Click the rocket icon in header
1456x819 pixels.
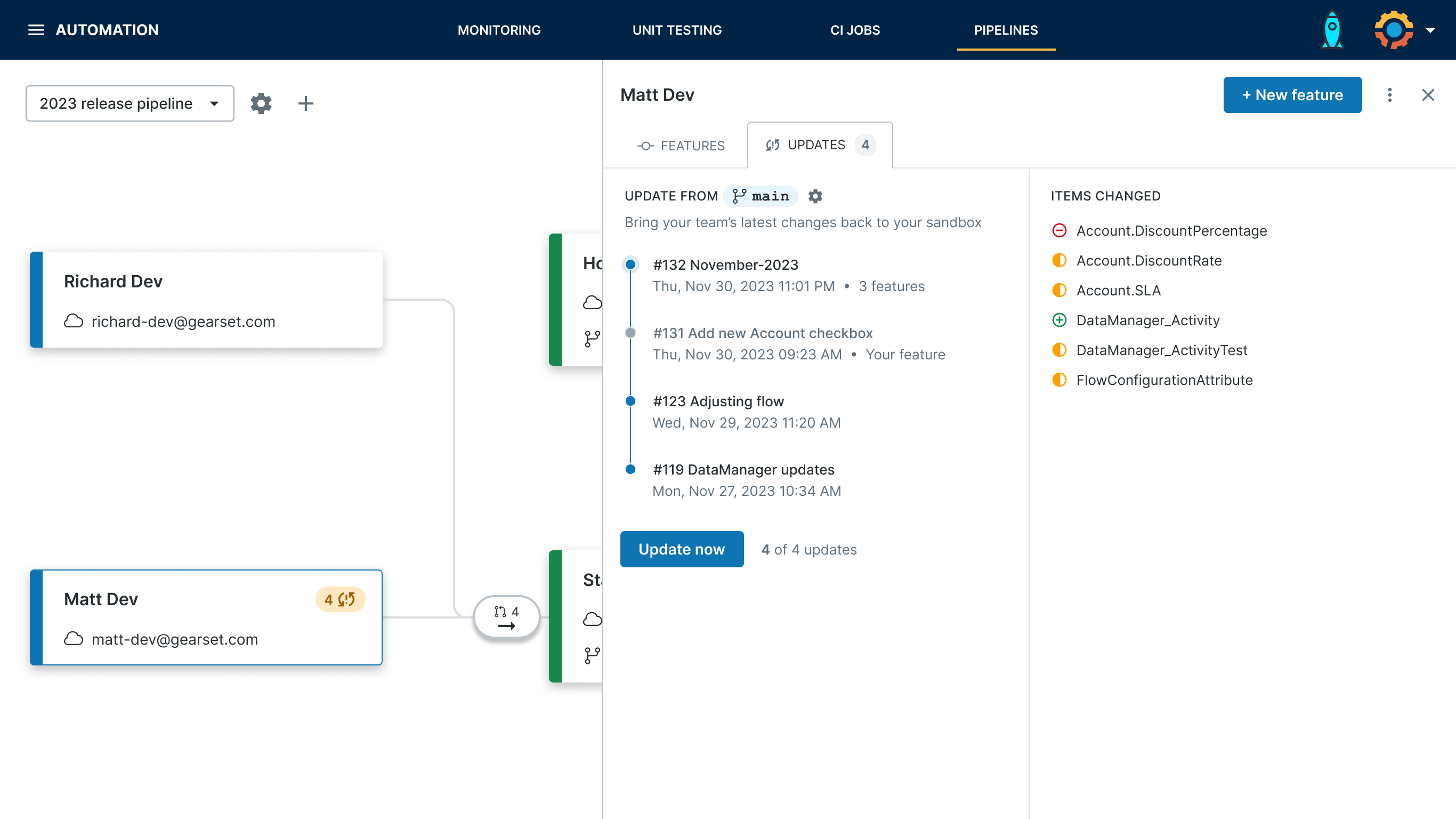click(x=1332, y=30)
